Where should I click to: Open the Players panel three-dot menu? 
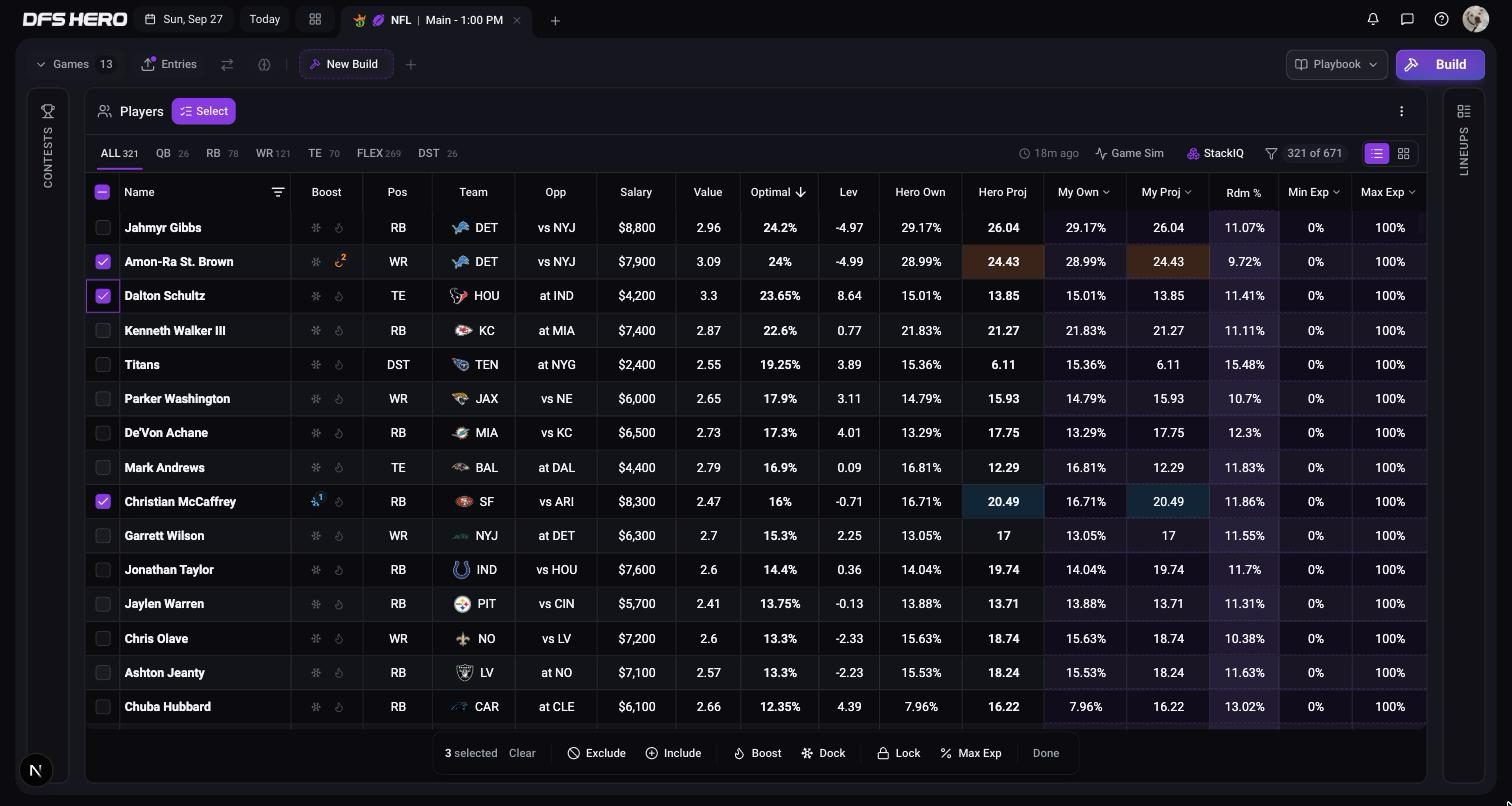[x=1401, y=112]
